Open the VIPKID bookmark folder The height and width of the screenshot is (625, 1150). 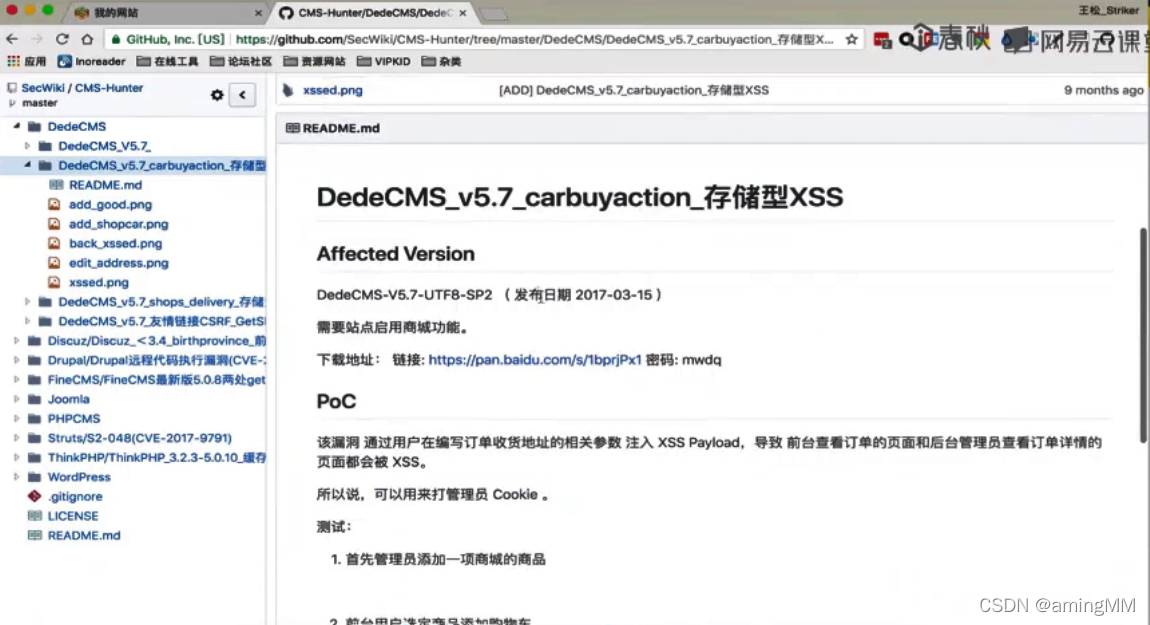click(384, 62)
